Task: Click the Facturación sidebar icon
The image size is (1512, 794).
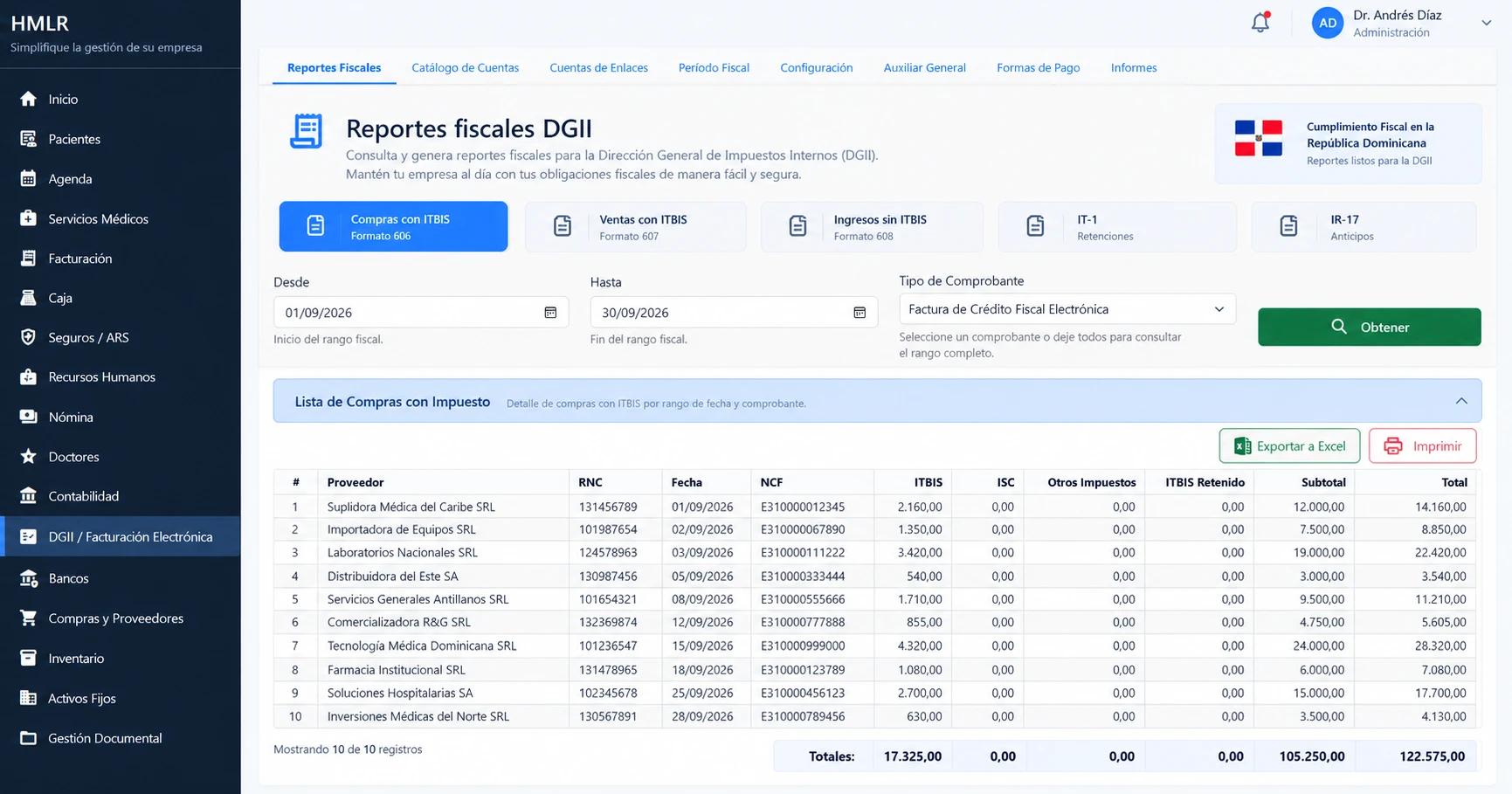Action: (28, 259)
